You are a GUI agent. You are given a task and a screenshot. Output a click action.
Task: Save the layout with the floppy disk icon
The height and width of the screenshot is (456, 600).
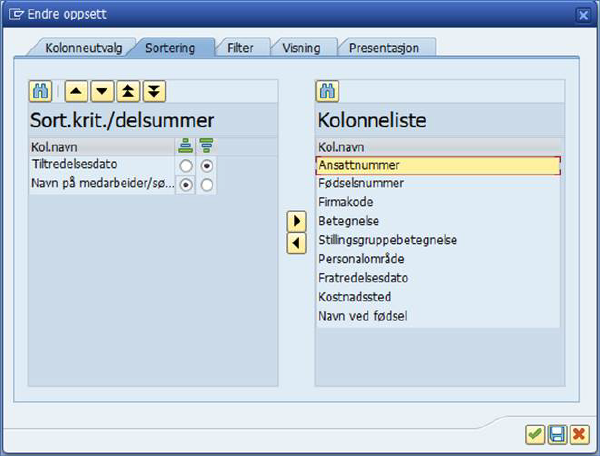(557, 434)
